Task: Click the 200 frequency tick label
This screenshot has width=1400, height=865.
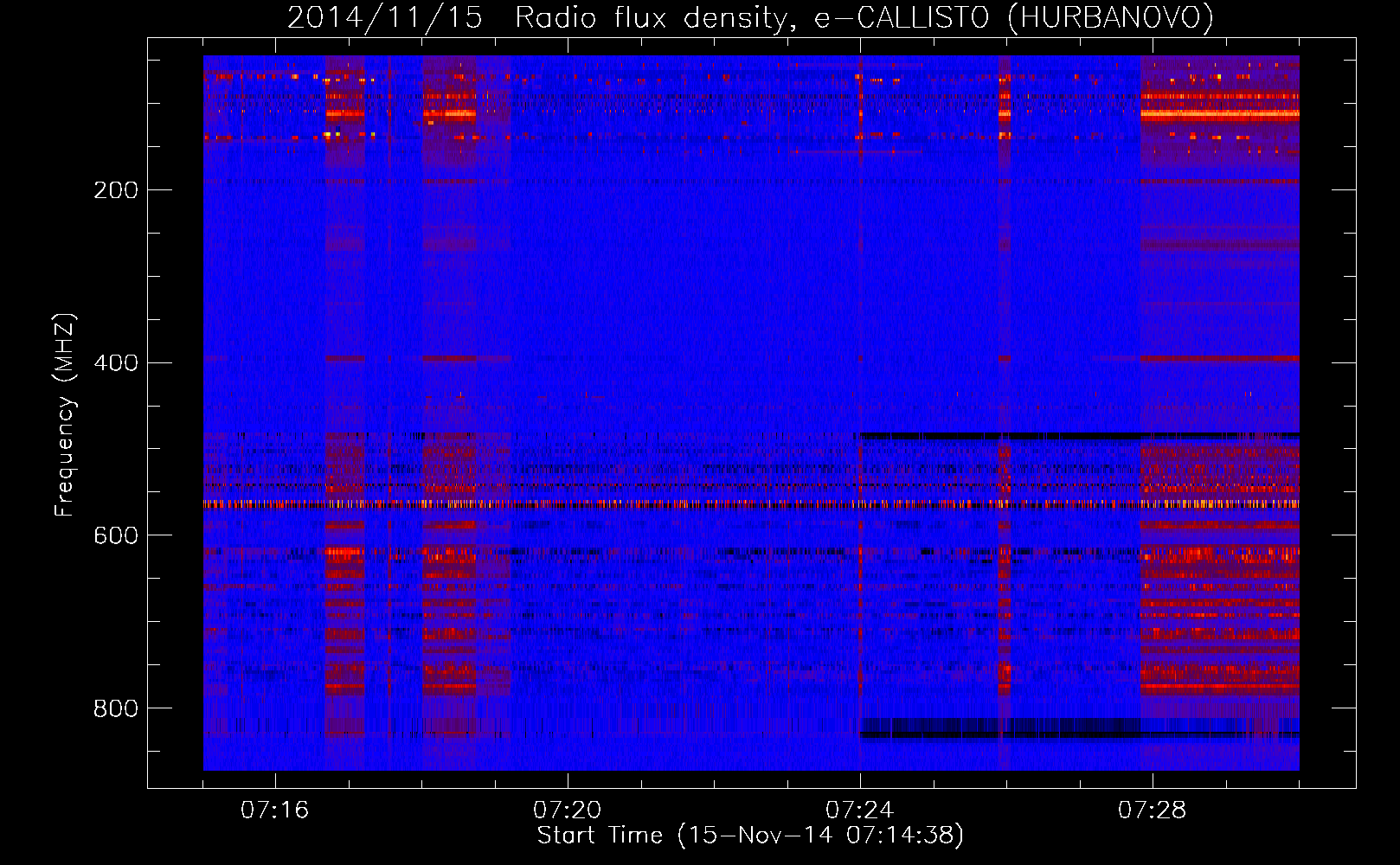Action: coord(116,190)
